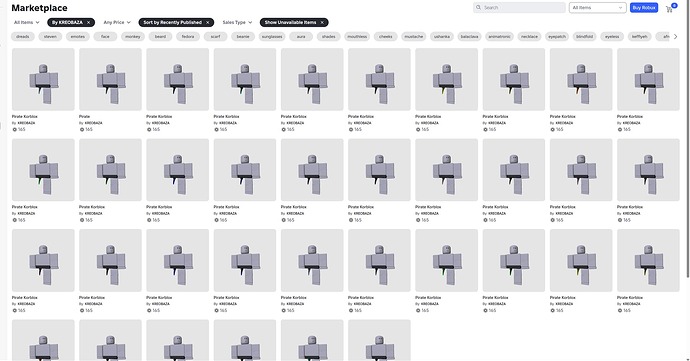Select the steven tag
The width and height of the screenshot is (690, 361).
coord(50,37)
